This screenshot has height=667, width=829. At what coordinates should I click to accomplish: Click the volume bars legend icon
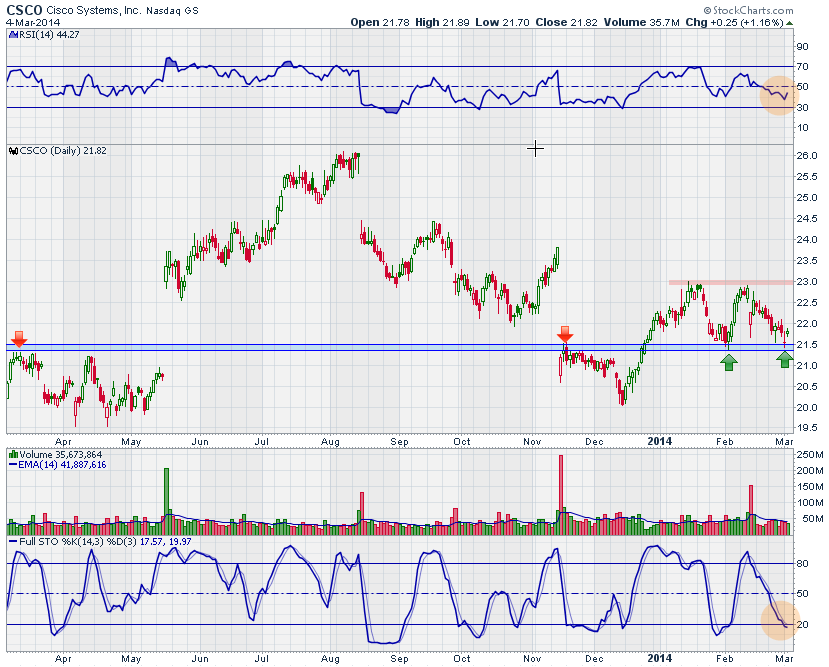click(14, 455)
